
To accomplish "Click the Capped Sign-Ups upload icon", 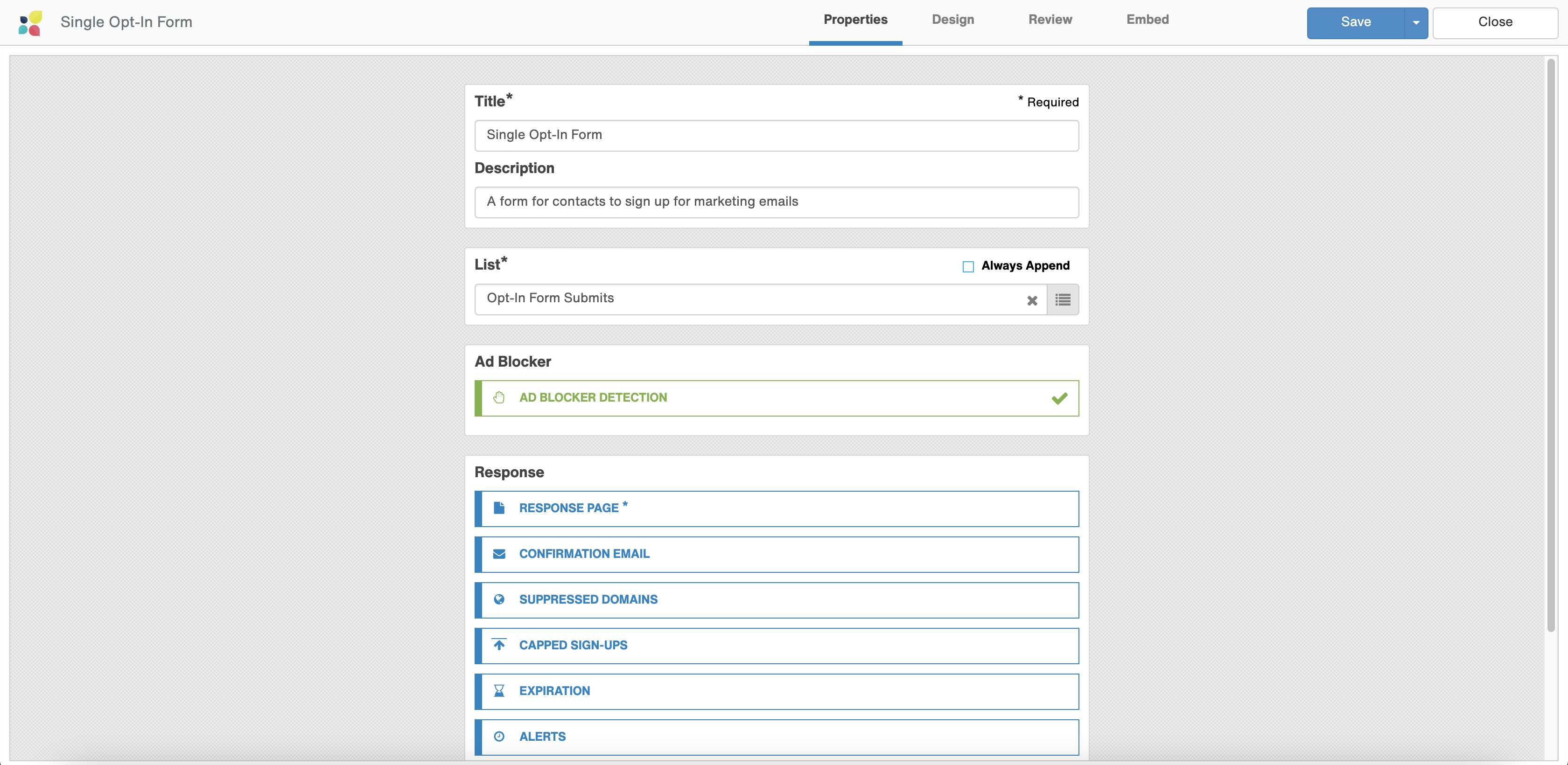I will pos(499,645).
